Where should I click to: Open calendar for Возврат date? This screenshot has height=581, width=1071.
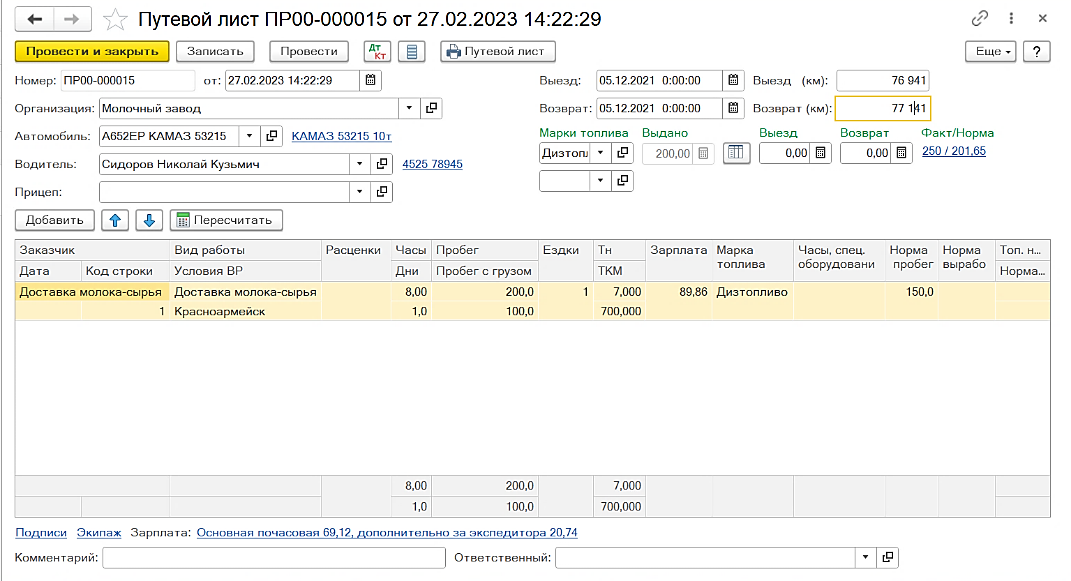point(733,108)
